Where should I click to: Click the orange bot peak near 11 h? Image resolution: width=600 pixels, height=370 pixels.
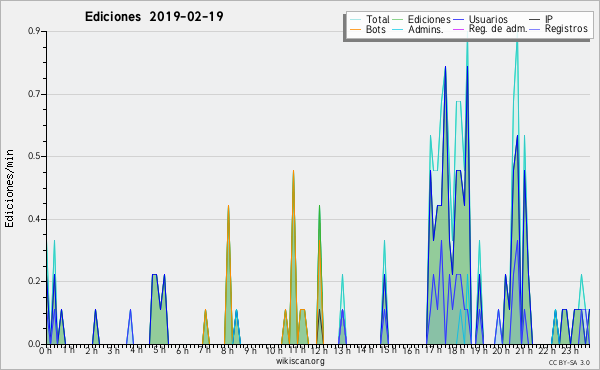(x=293, y=171)
